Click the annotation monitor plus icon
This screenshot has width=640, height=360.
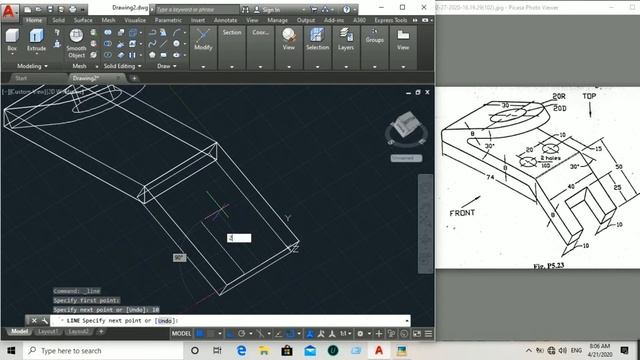click(x=379, y=334)
